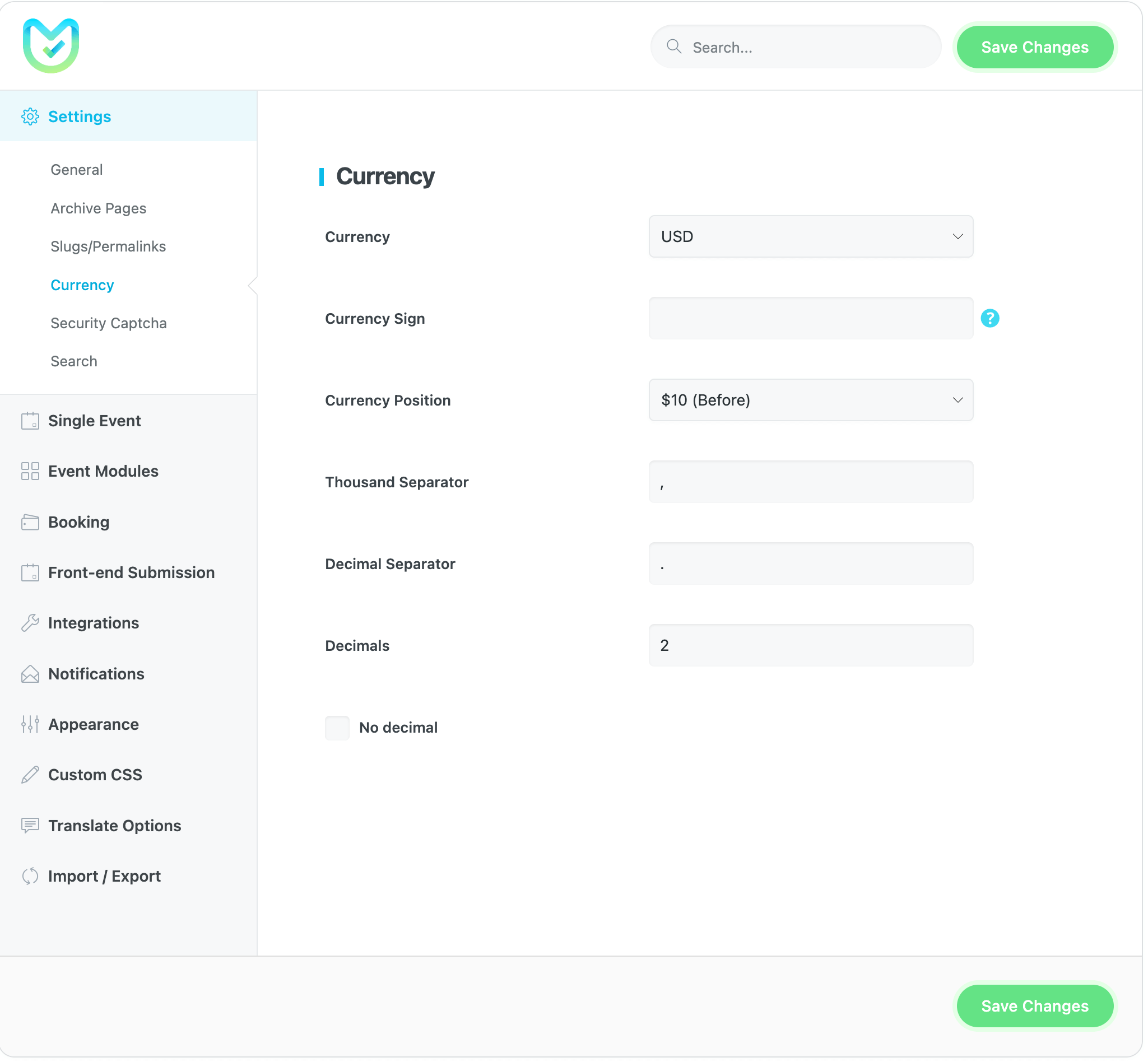The width and height of the screenshot is (1148, 1062).
Task: Select Slugs/Permalinks in the sidebar
Action: pos(108,246)
